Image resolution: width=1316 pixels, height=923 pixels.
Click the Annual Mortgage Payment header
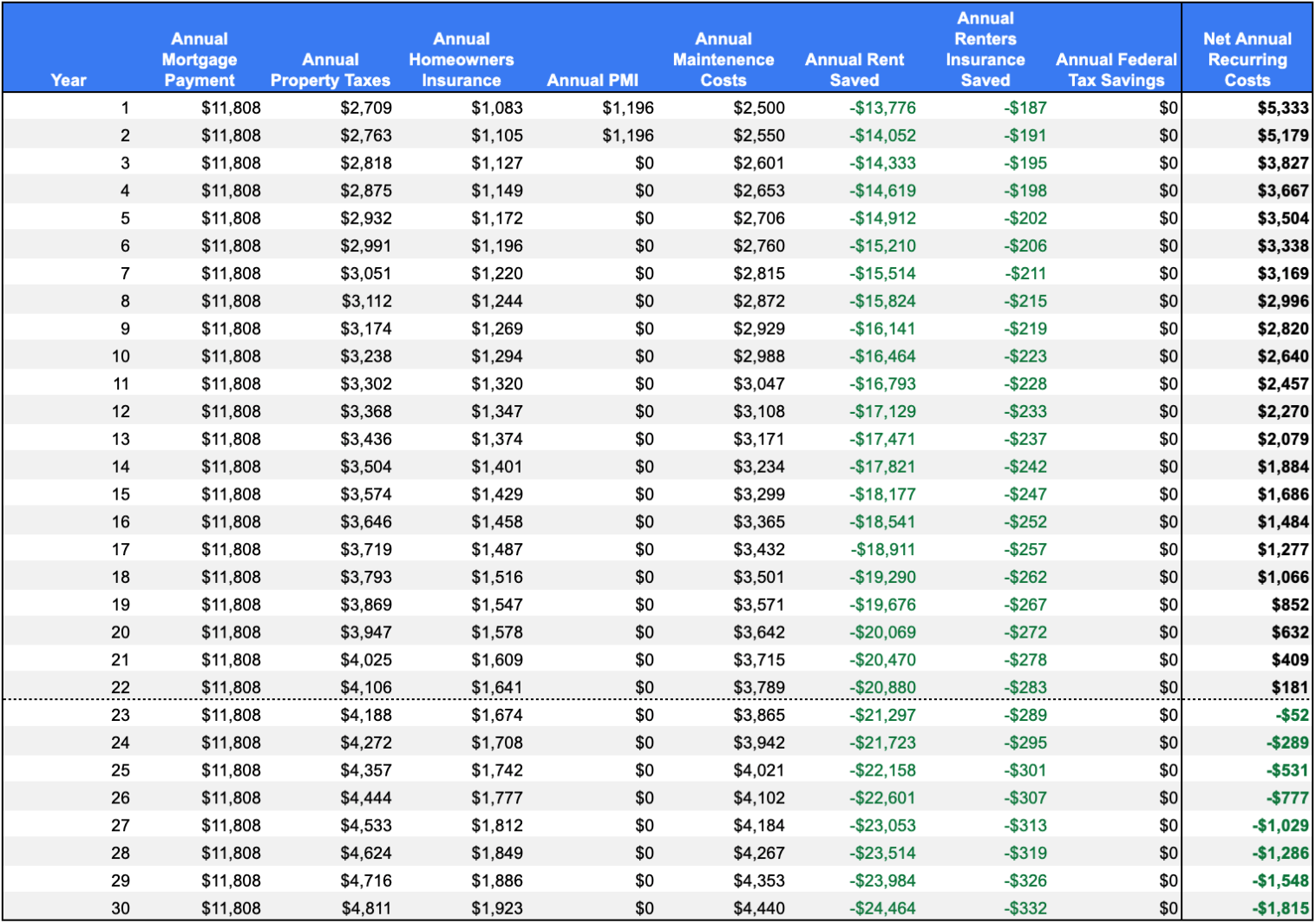point(200,60)
